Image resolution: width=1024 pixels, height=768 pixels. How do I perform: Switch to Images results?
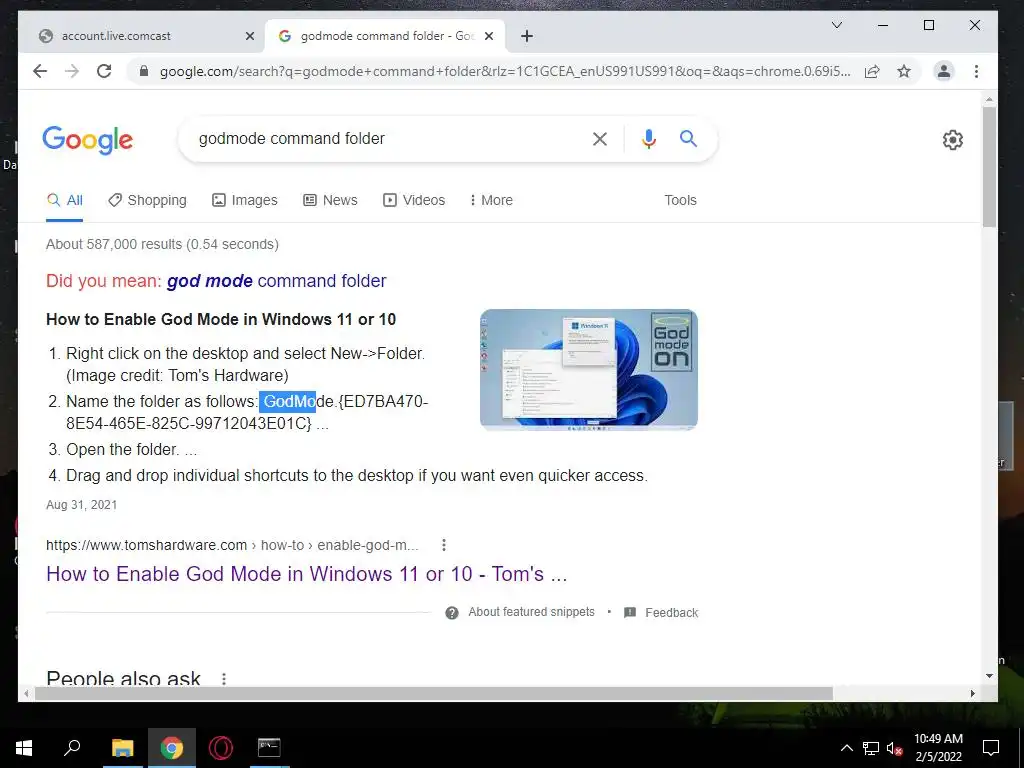coord(245,200)
